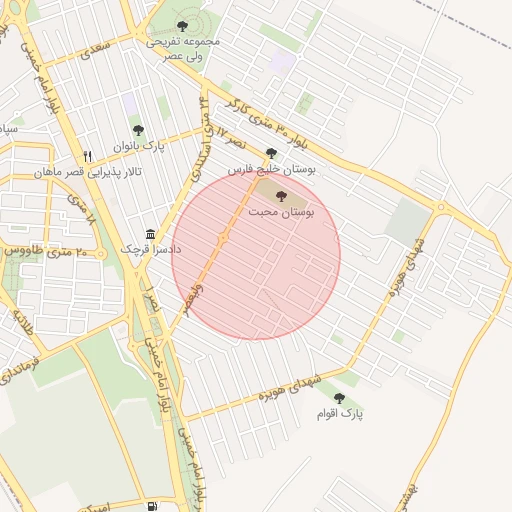
Task: Select the سعدی street name label
Action: (x=95, y=50)
